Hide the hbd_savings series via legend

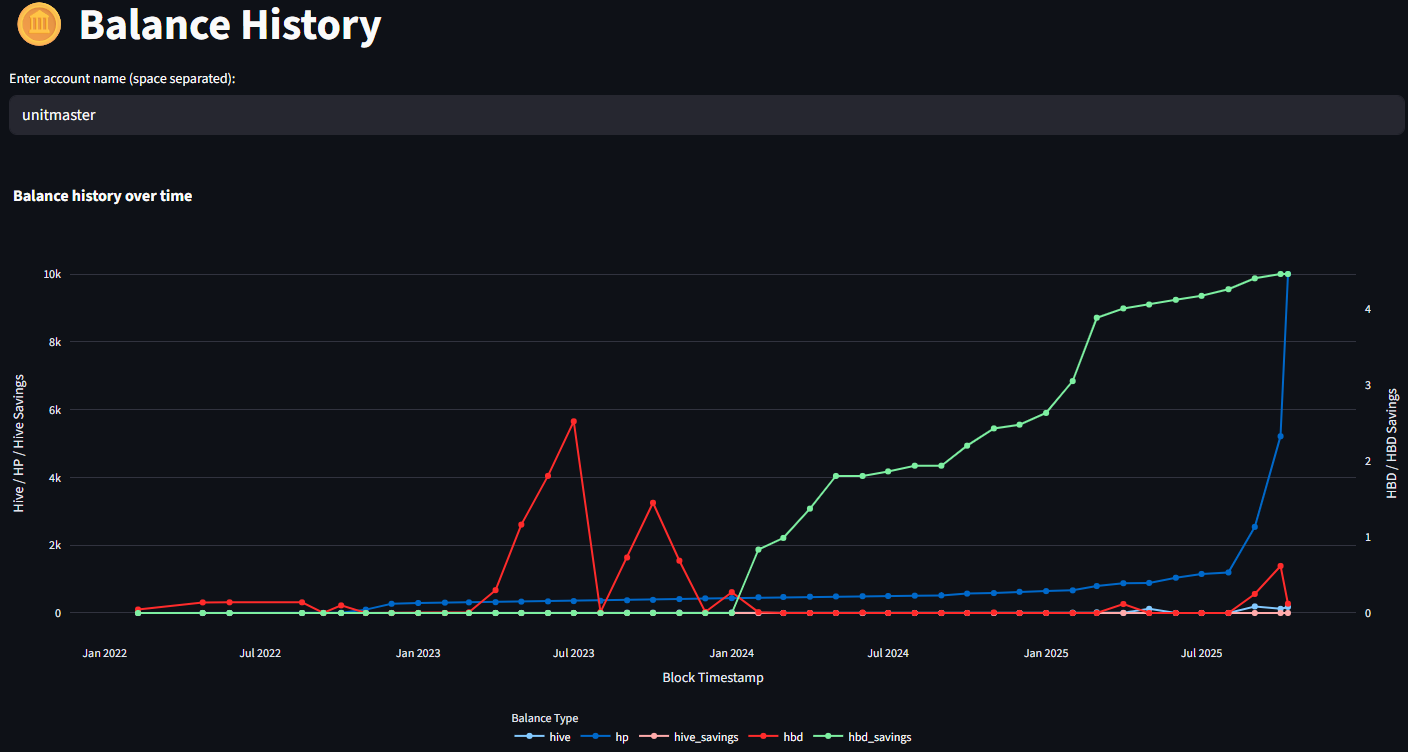[x=864, y=737]
